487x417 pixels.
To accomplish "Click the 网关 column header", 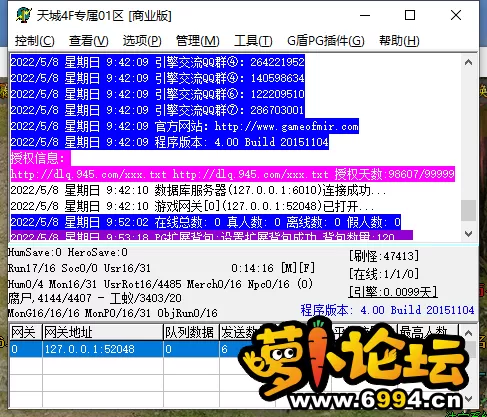I will click(x=25, y=332).
